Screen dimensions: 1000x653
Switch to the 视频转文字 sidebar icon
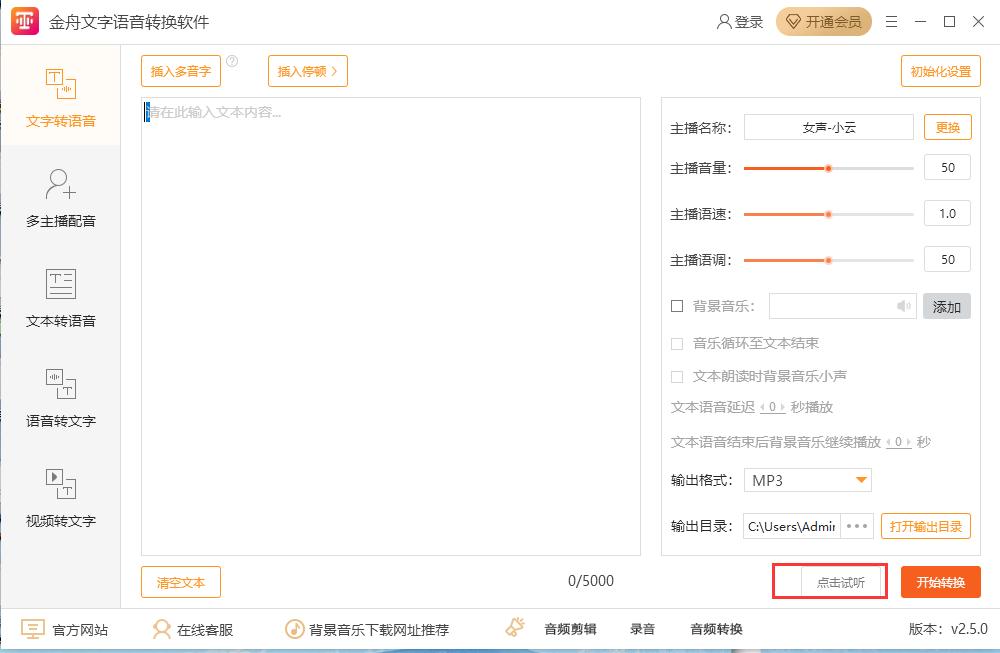click(61, 485)
